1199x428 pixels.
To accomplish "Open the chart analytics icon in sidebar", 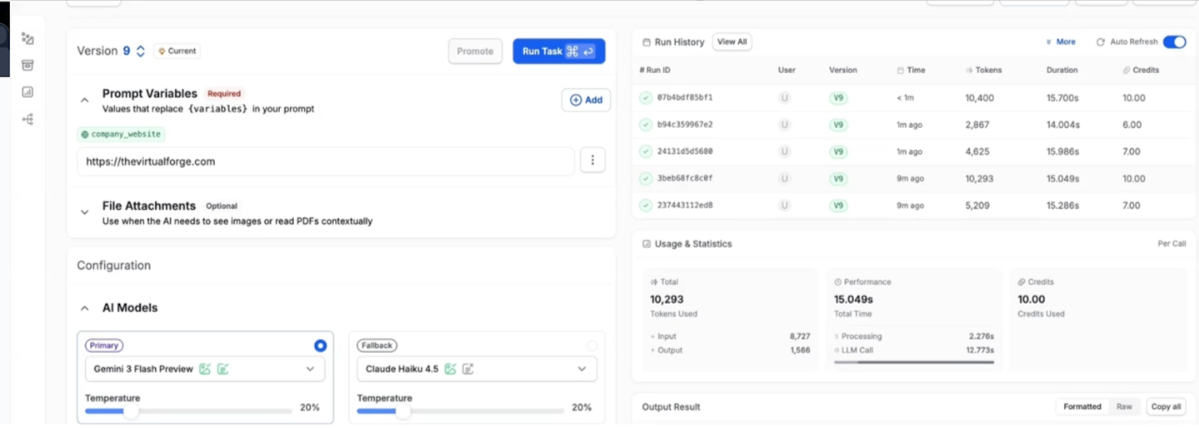I will 27,92.
